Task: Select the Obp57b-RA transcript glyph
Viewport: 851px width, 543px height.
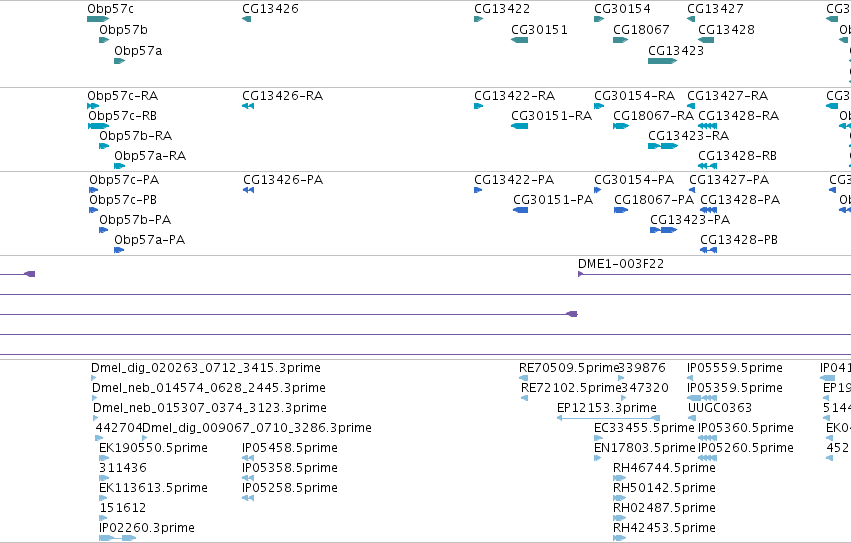Action: click(x=104, y=146)
